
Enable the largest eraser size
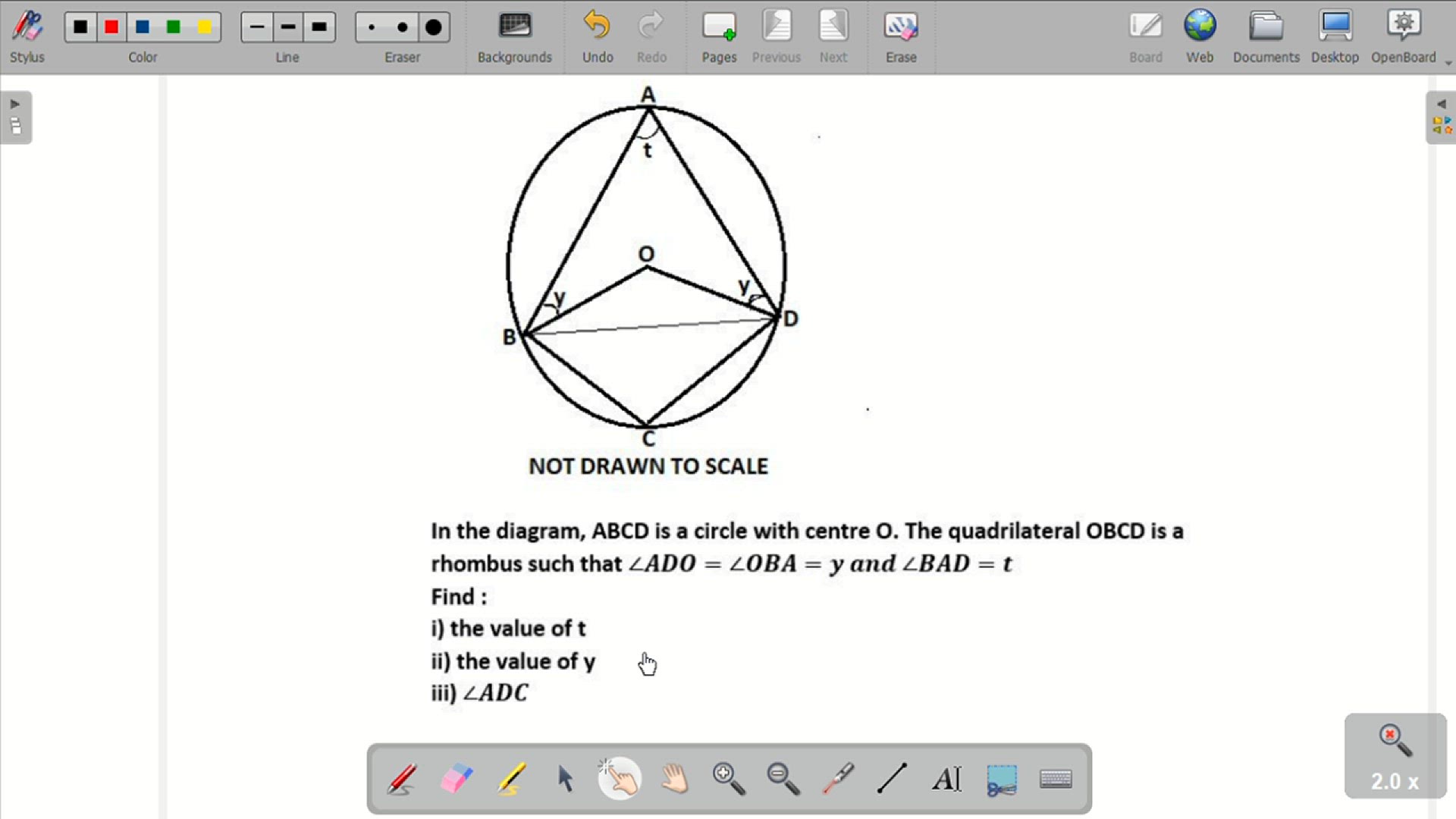434,27
